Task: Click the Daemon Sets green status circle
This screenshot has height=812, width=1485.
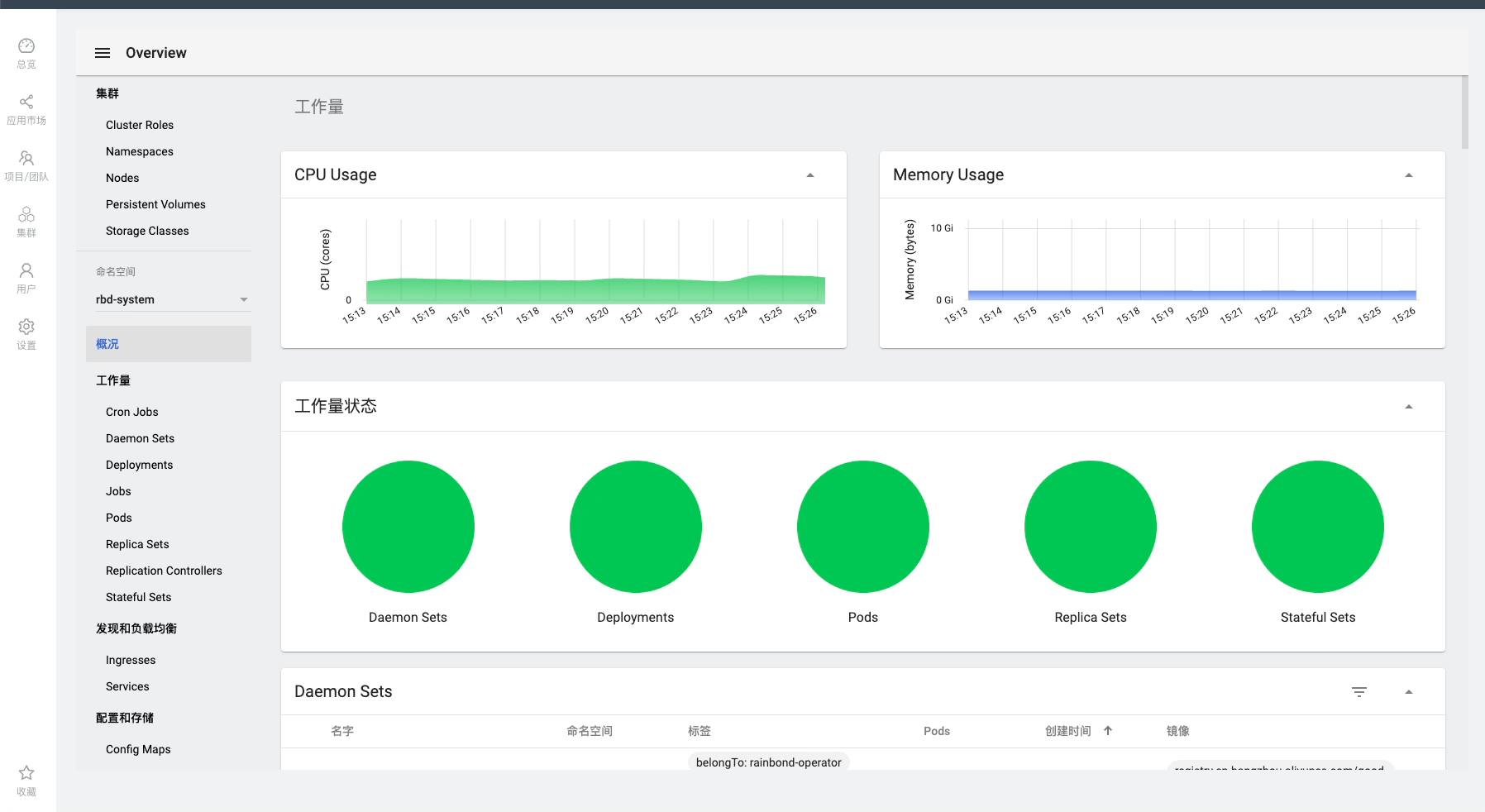Action: (408, 527)
